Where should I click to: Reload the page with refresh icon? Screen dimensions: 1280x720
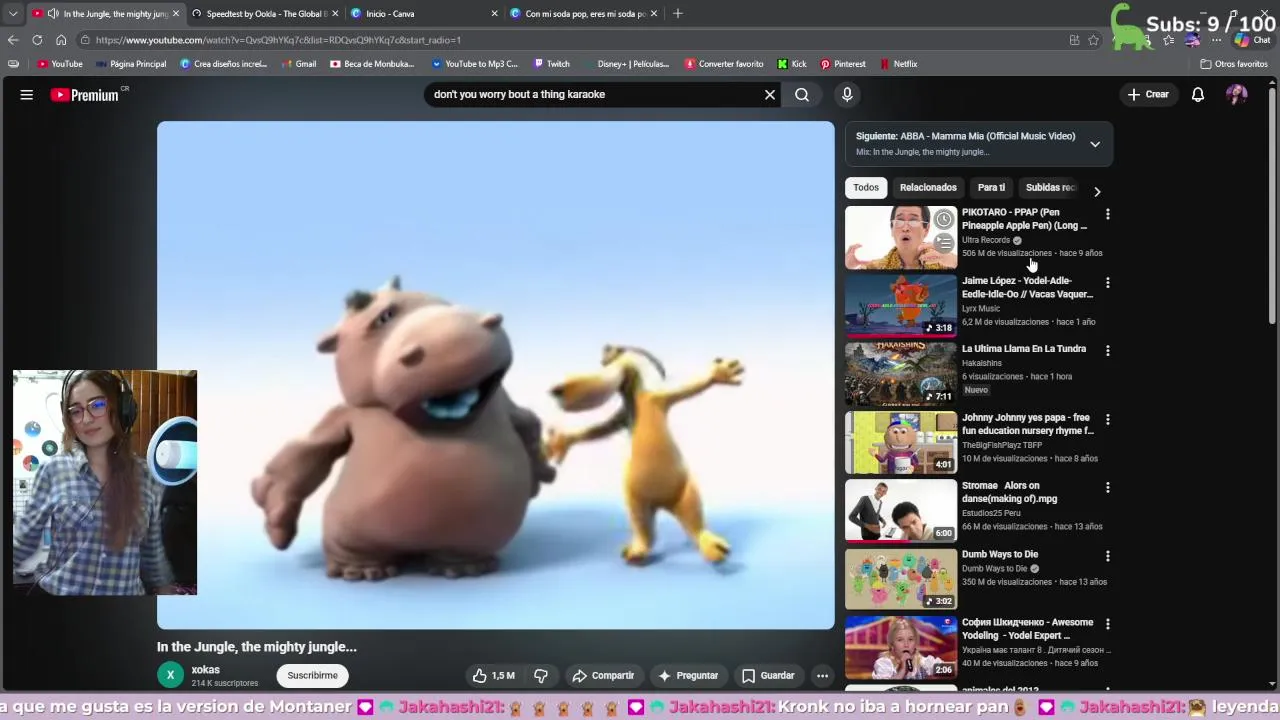(37, 40)
